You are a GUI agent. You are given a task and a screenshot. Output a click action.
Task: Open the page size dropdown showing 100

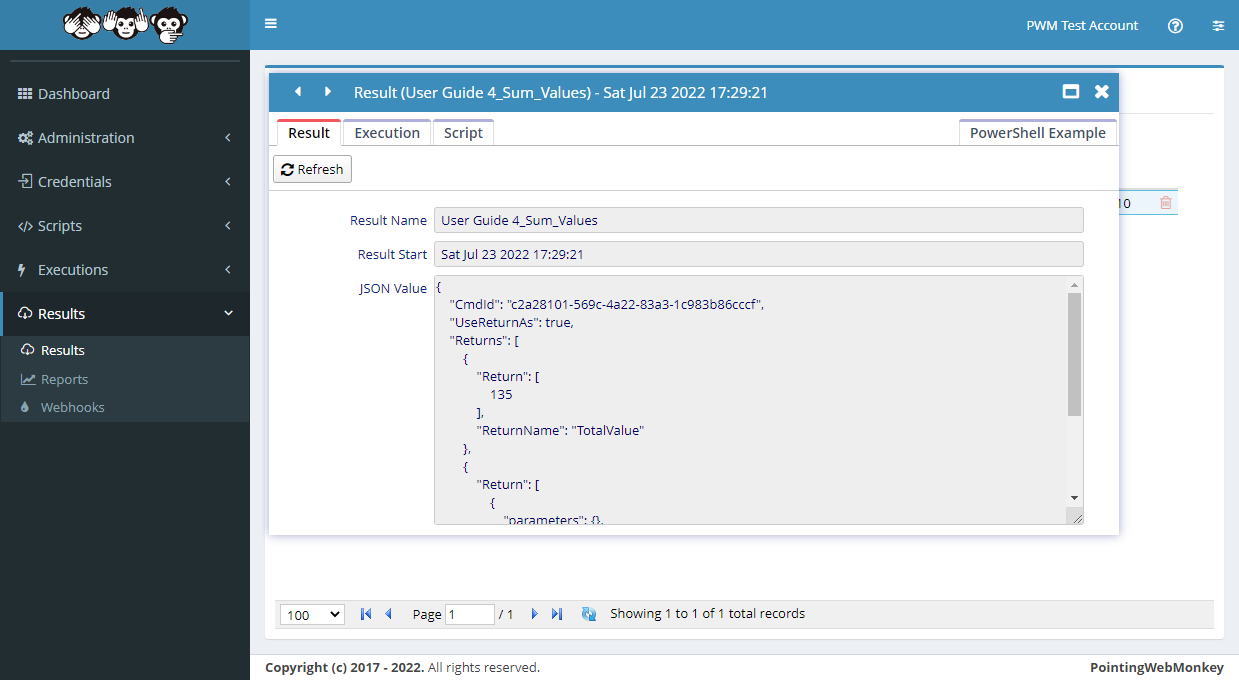point(312,615)
